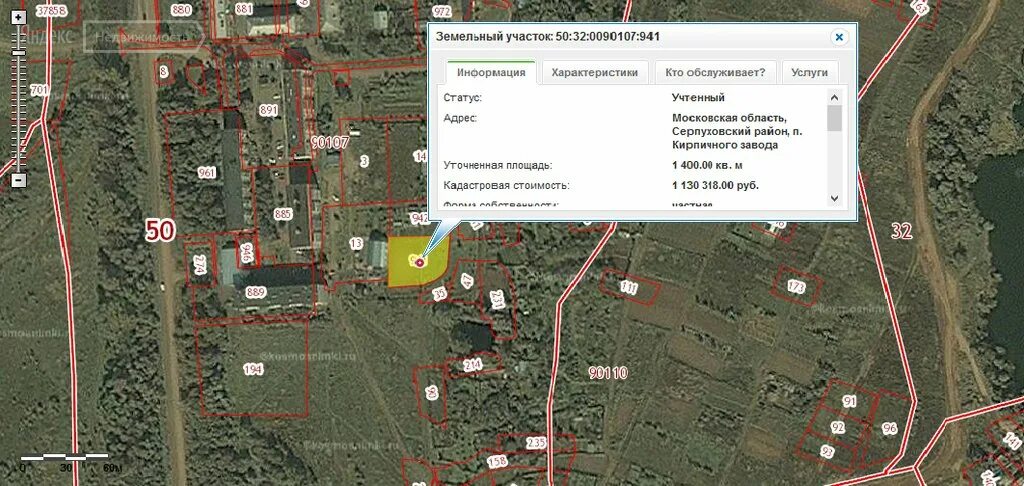Select parcel labeled 13 on the map
Screen dimensions: 1024x486
click(356, 244)
